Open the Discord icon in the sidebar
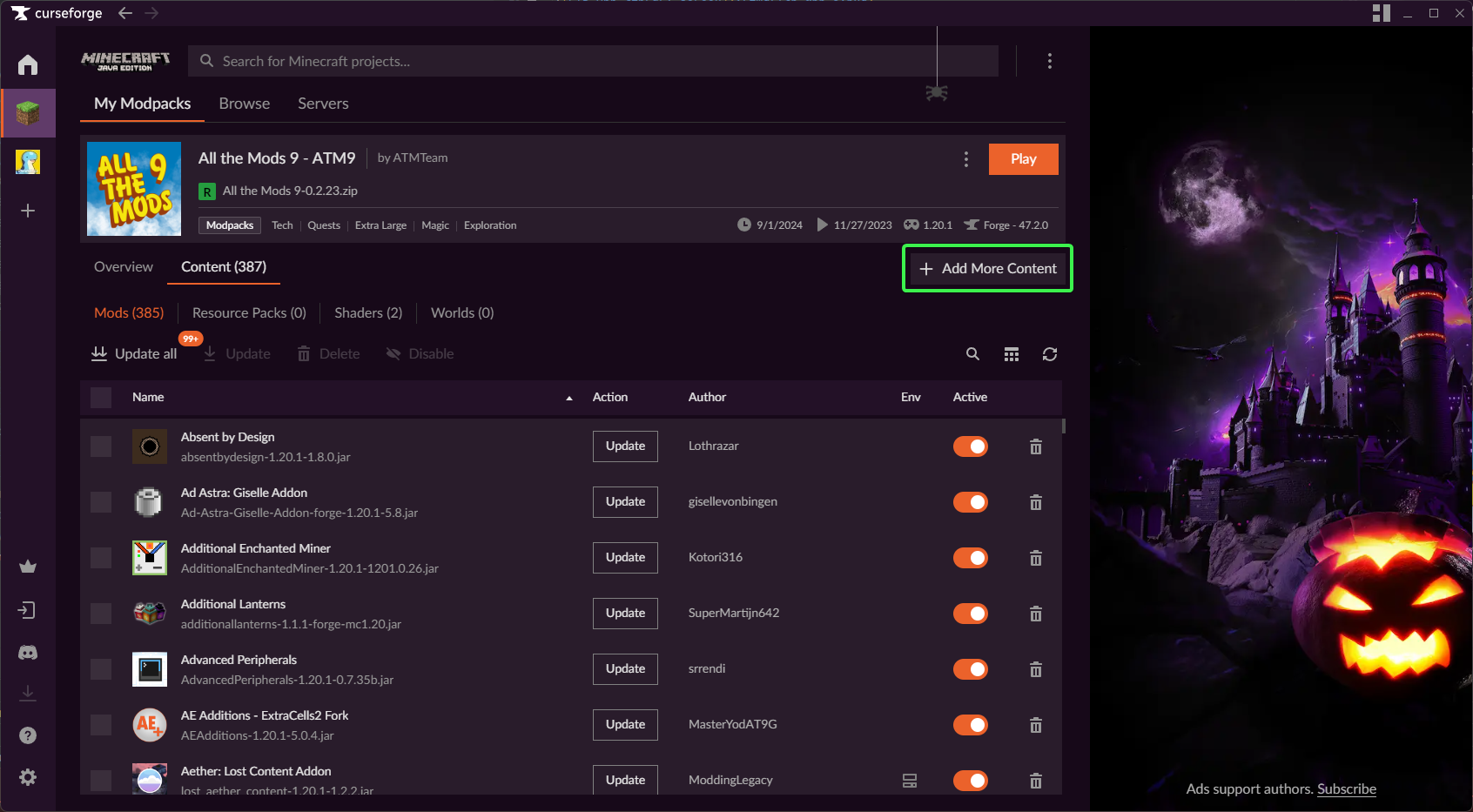The width and height of the screenshot is (1473, 812). tap(28, 652)
